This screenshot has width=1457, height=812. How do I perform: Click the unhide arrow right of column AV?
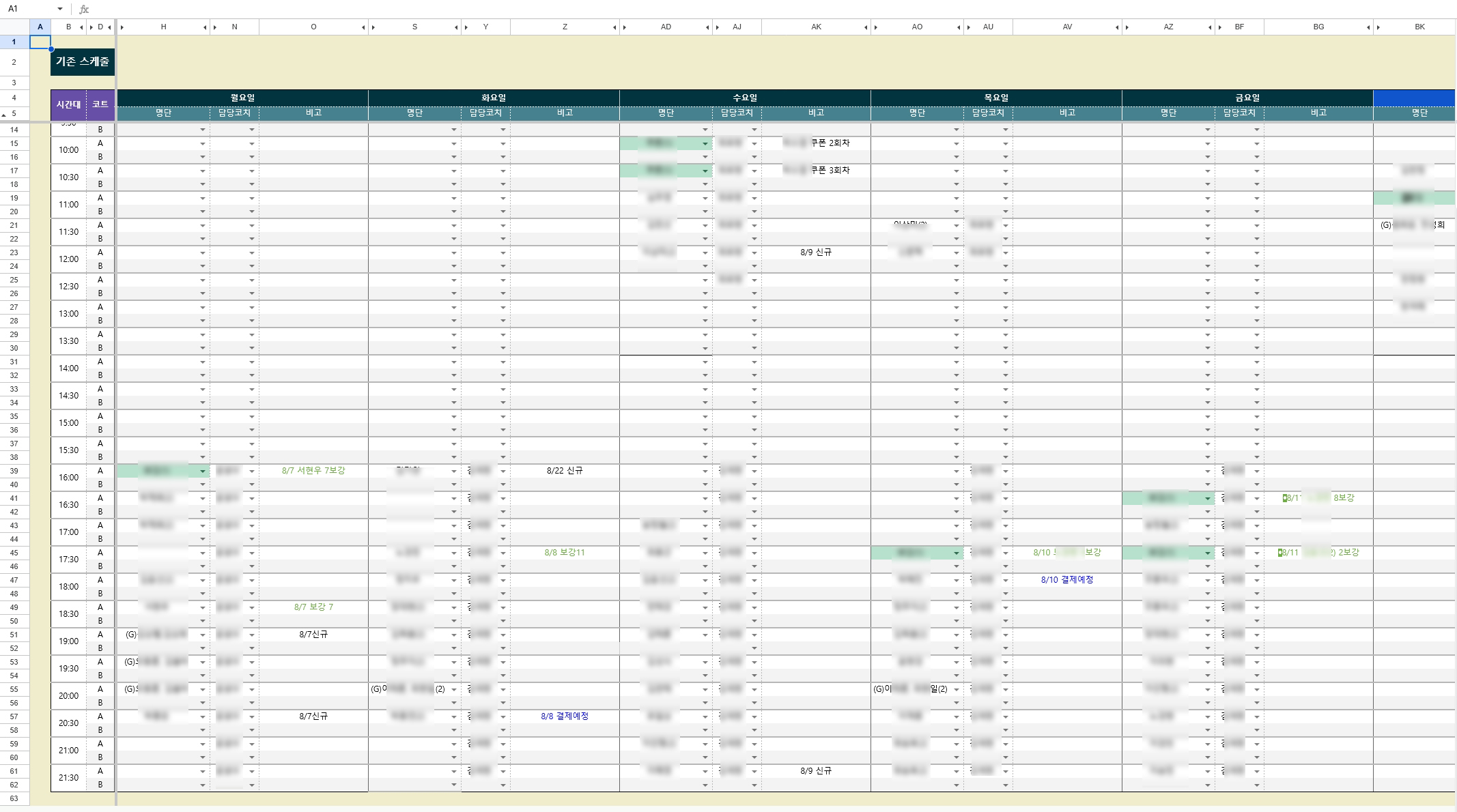point(1117,27)
